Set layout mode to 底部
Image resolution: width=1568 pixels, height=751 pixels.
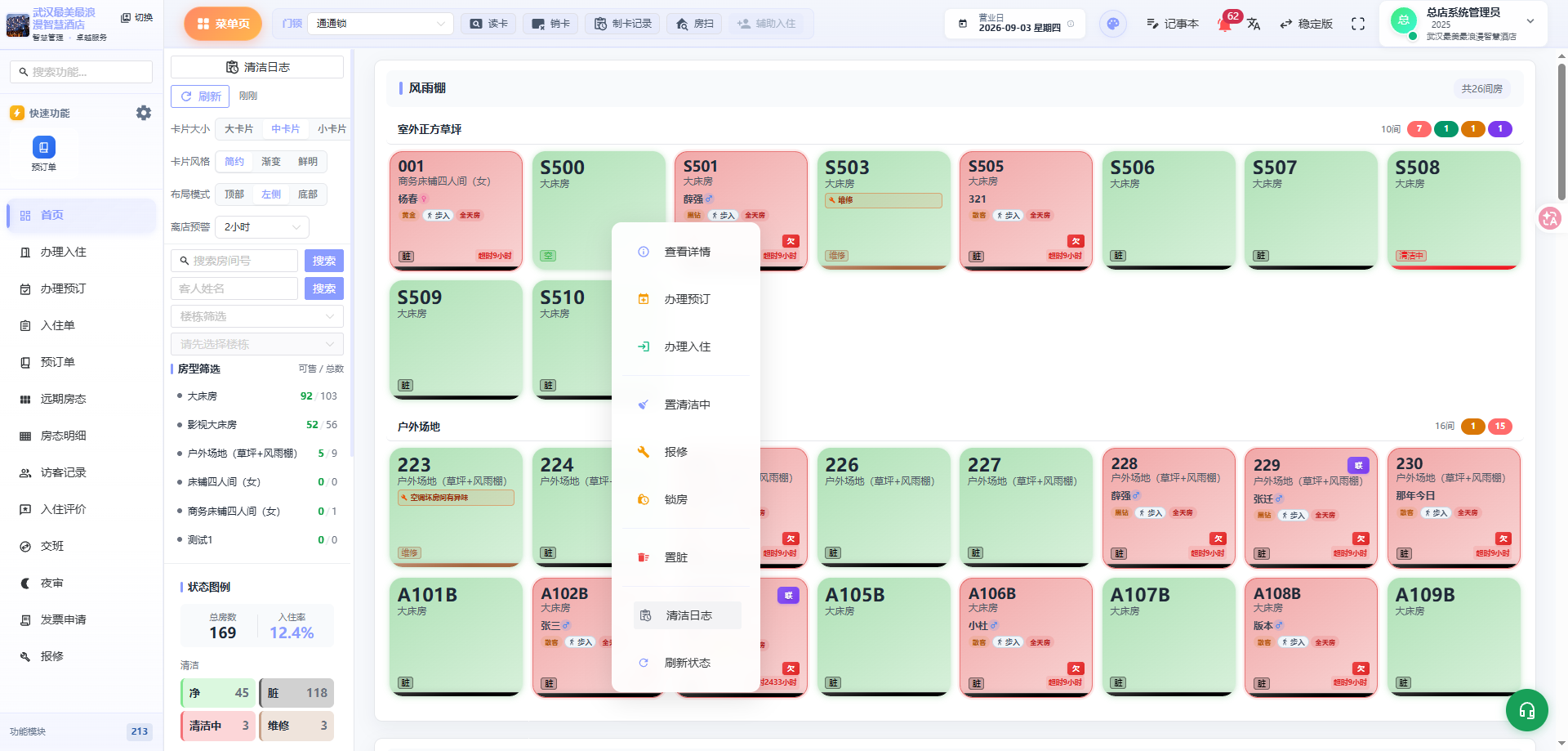(x=308, y=194)
